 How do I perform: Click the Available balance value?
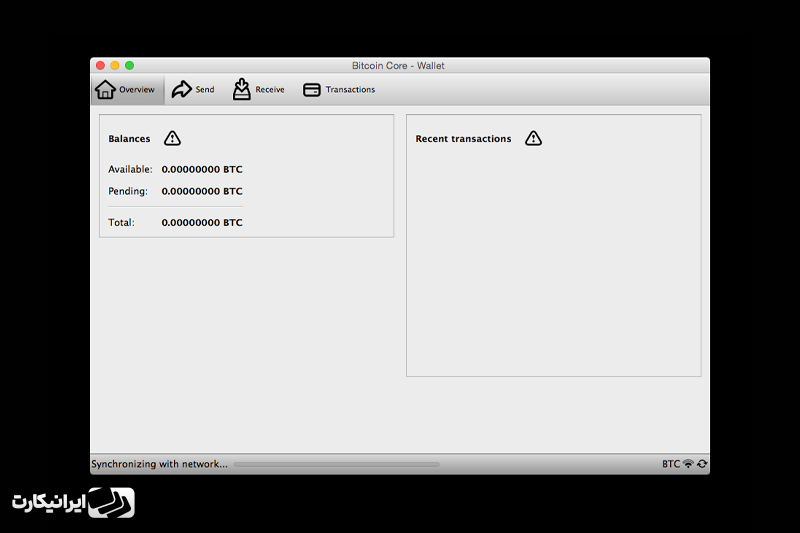coord(202,169)
